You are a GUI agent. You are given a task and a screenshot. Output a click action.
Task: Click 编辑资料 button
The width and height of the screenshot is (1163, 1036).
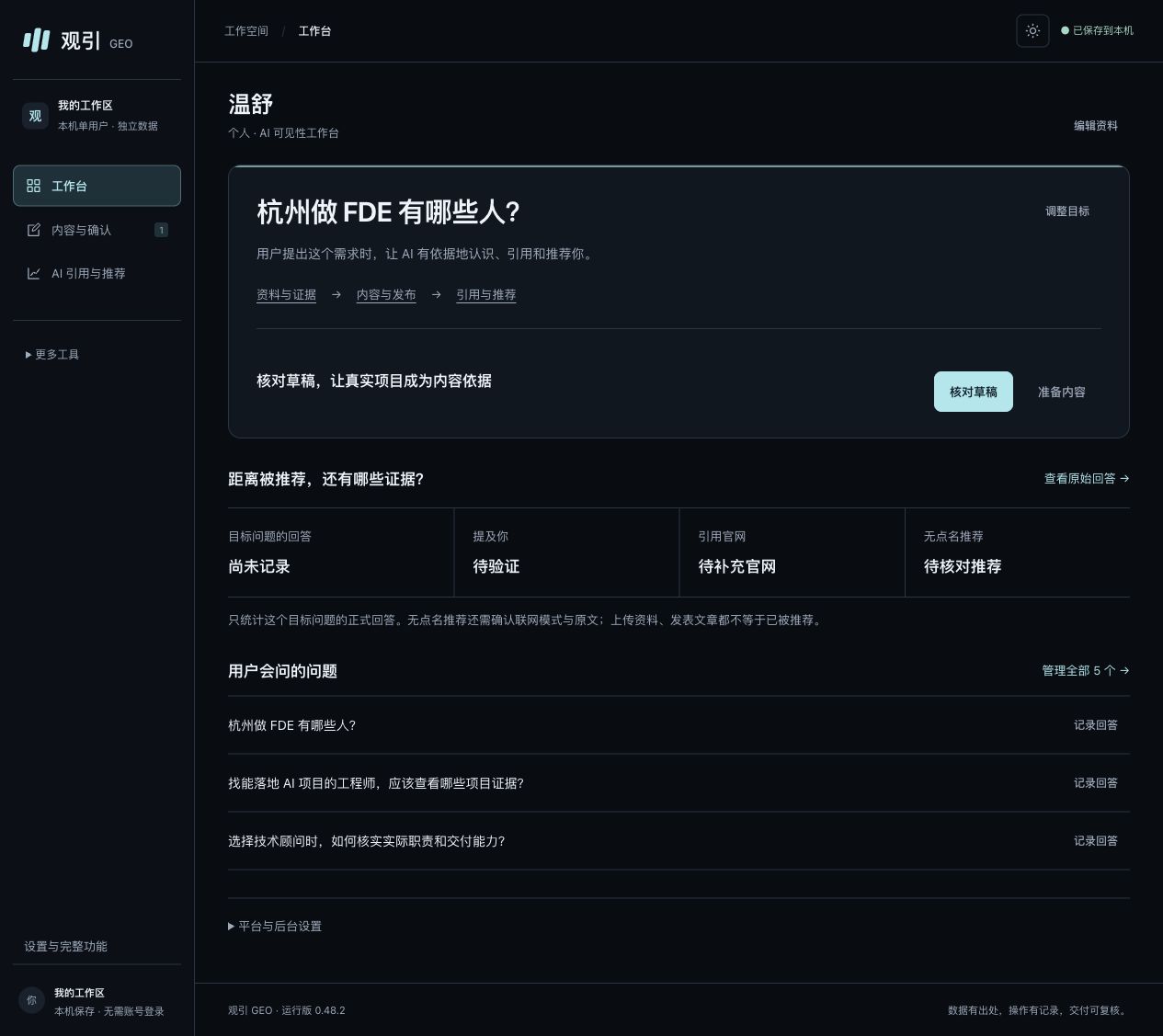[1096, 125]
